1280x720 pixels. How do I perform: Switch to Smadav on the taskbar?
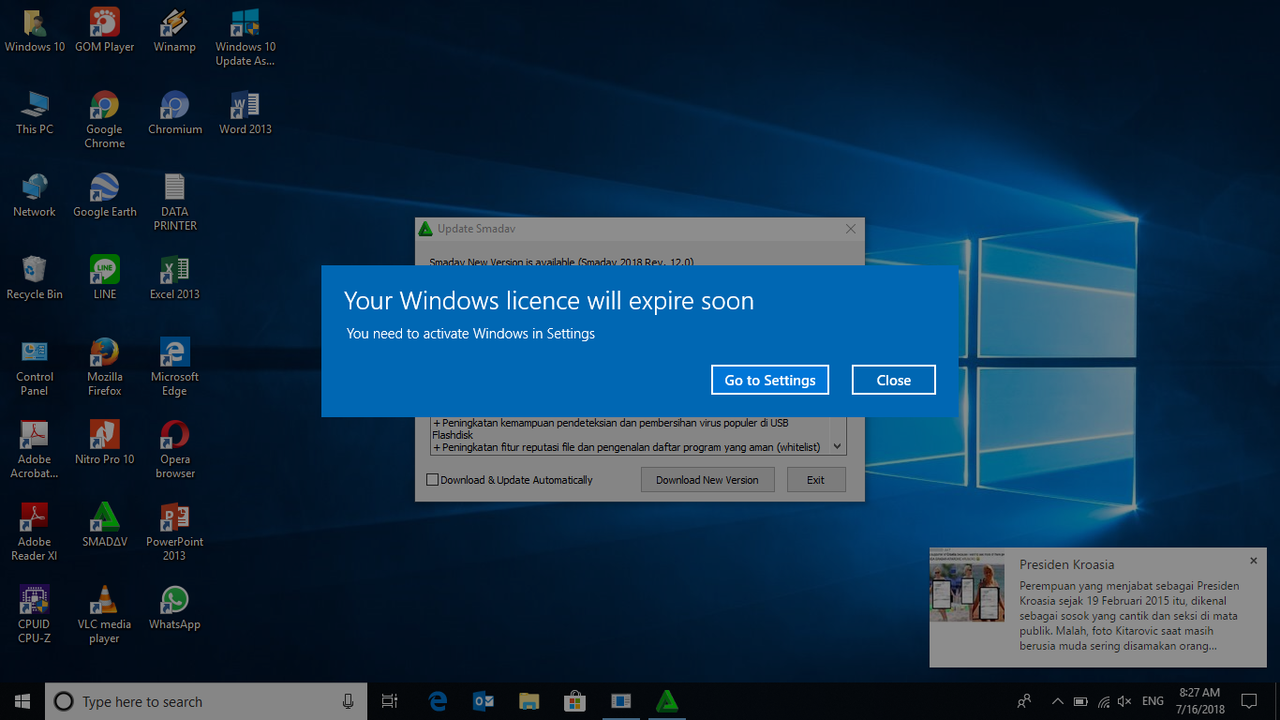pos(667,701)
